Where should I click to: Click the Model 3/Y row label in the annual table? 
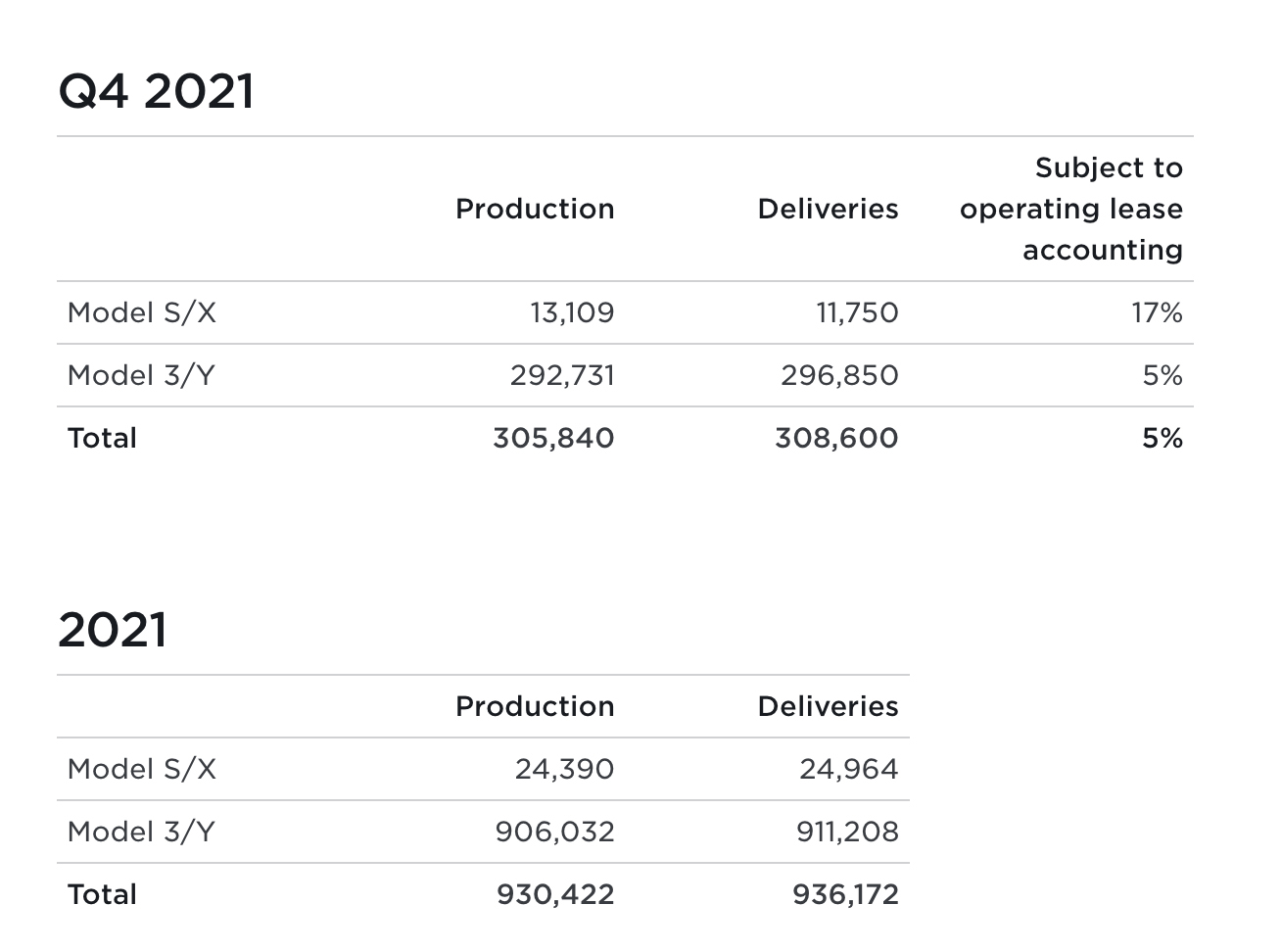tap(141, 832)
